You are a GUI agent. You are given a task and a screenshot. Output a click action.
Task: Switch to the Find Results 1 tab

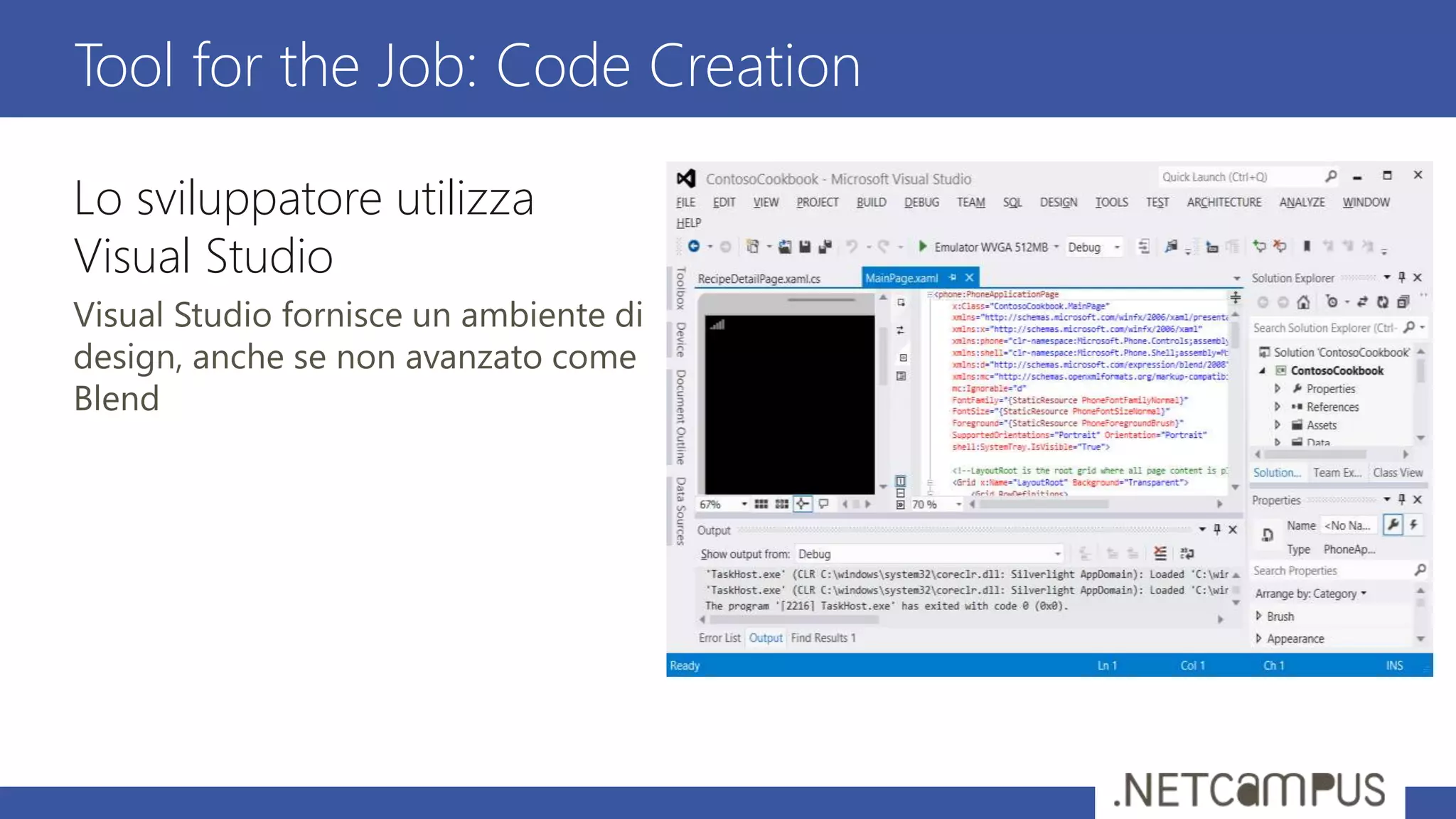click(x=823, y=638)
